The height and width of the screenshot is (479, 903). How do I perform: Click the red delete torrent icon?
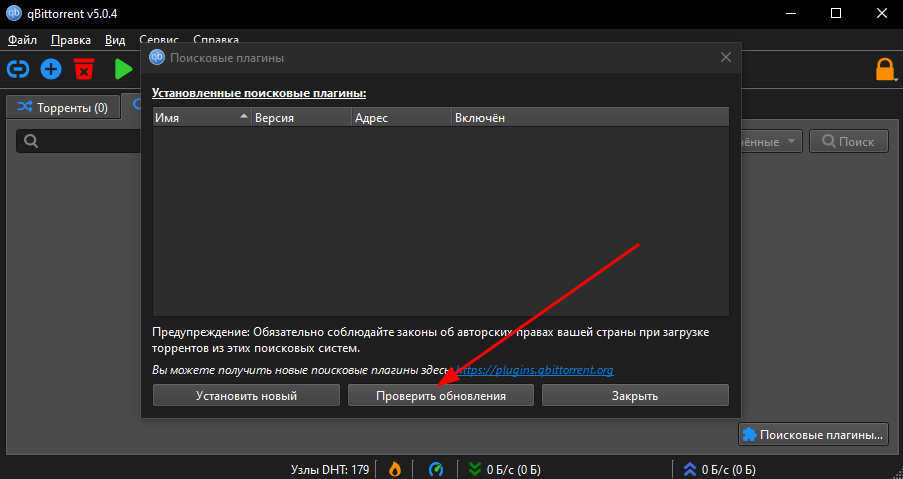(84, 70)
